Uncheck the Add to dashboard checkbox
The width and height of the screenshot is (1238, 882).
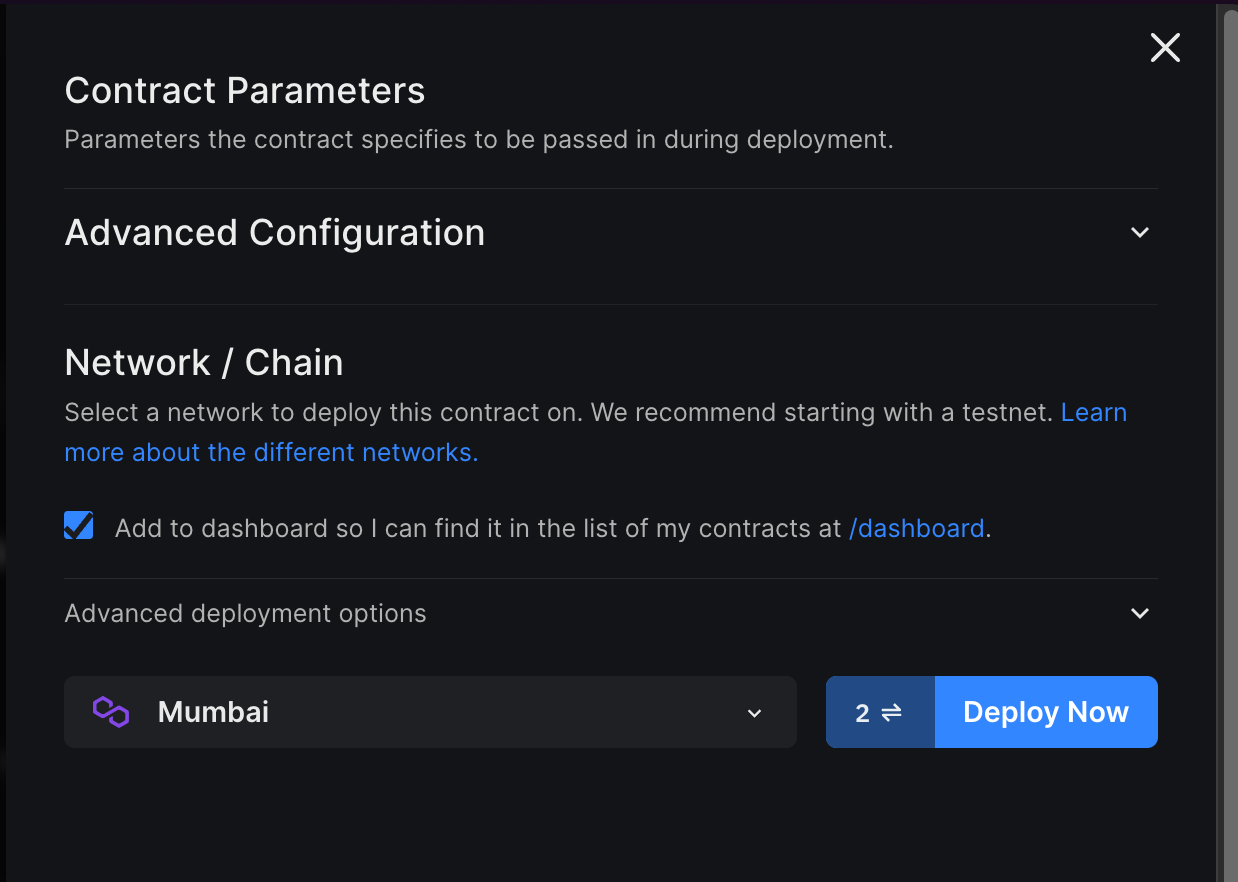(x=79, y=526)
